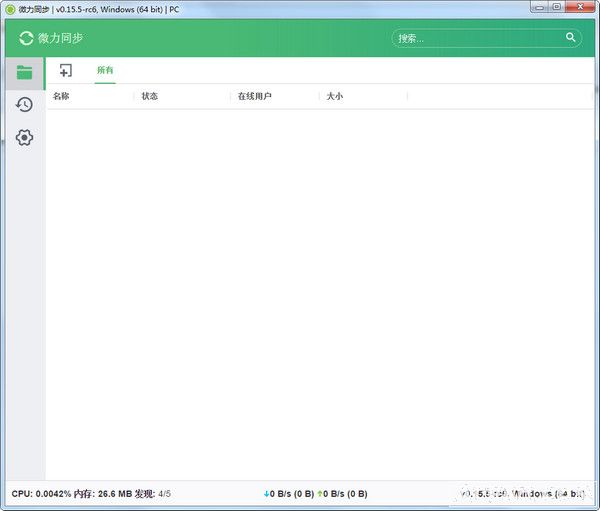Image resolution: width=600 pixels, height=511 pixels.
Task: Click the 微力同步 sync logo icon
Action: 26,38
